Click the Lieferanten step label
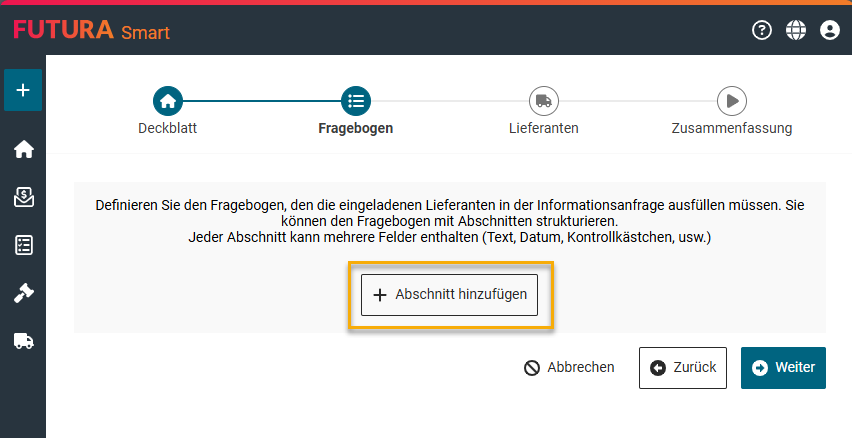852x438 pixels. [x=544, y=128]
